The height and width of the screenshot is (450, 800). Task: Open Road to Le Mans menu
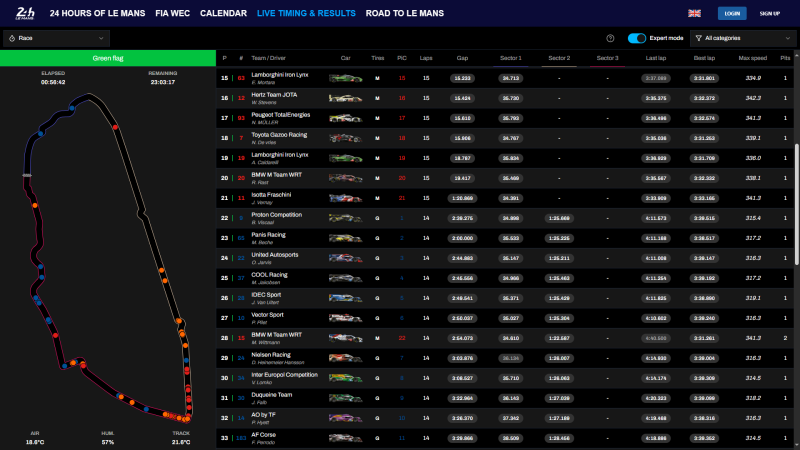(x=405, y=13)
